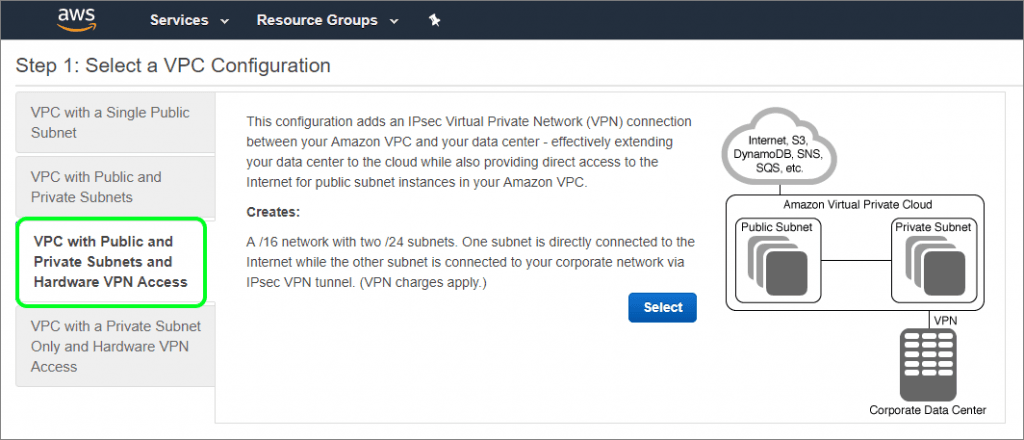Click the AWS logo
1024x440 pixels.
pos(77,20)
